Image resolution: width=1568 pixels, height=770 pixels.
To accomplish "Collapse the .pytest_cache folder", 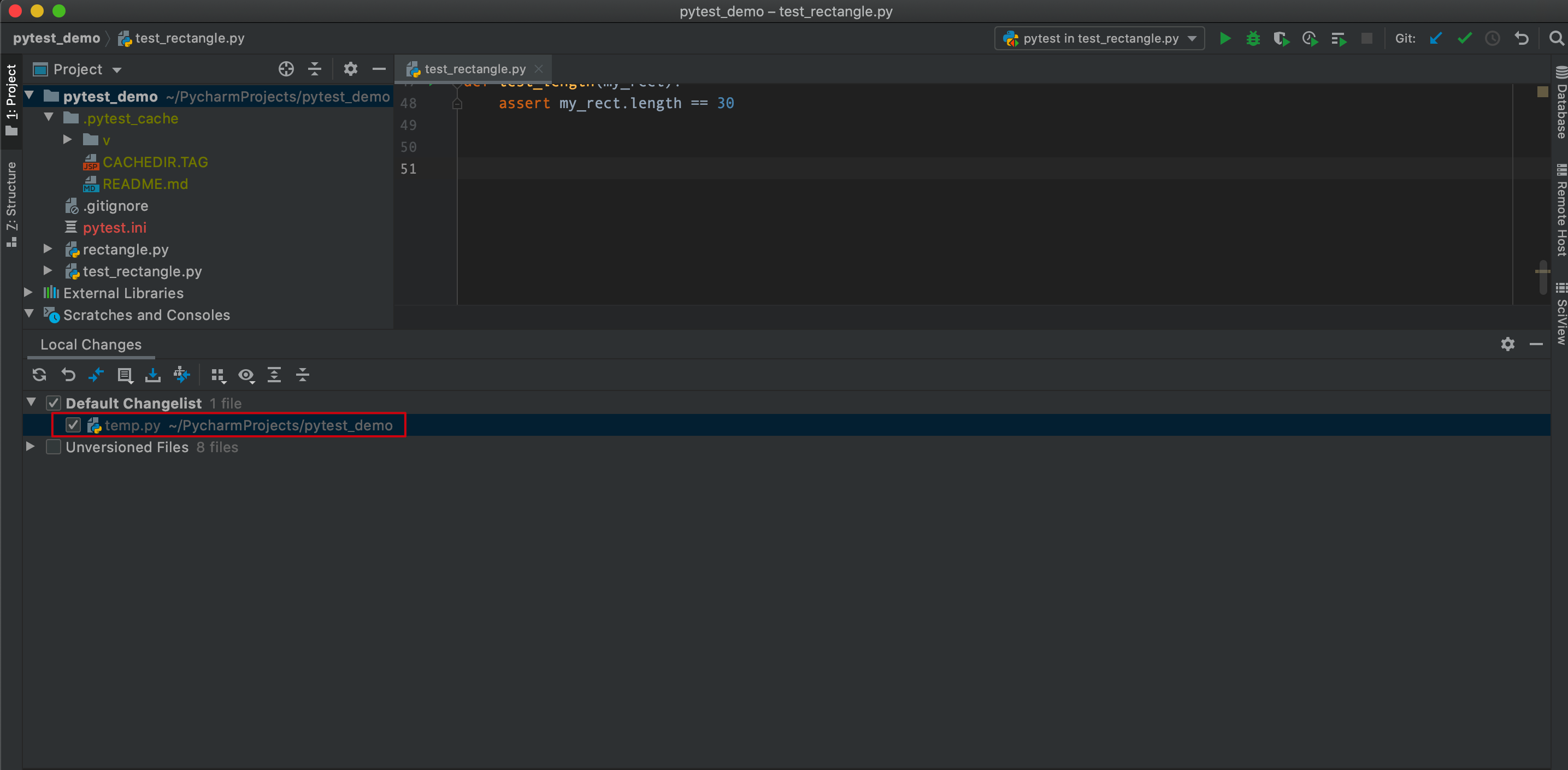I will (49, 117).
